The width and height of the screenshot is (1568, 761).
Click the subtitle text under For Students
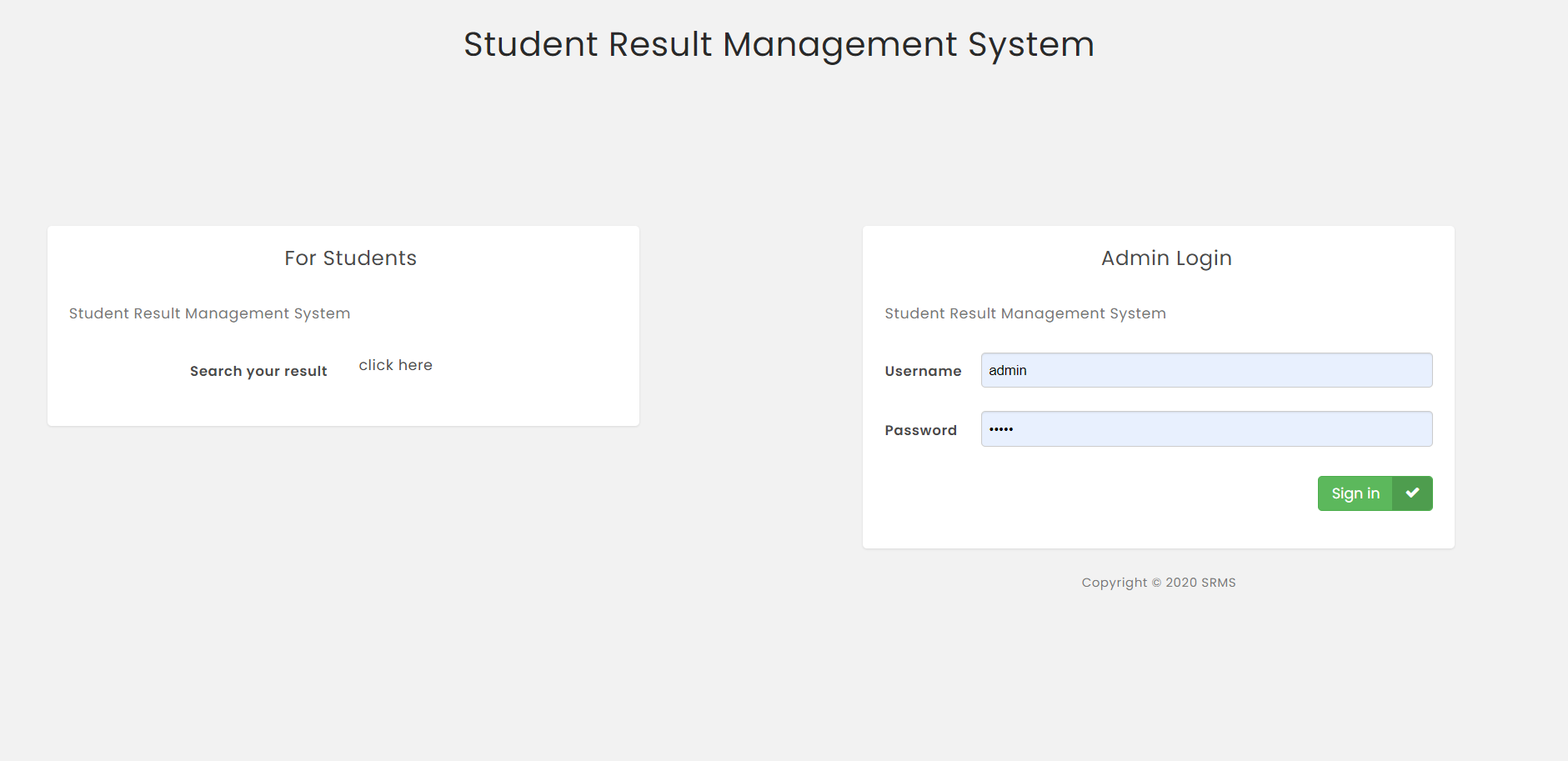click(208, 313)
